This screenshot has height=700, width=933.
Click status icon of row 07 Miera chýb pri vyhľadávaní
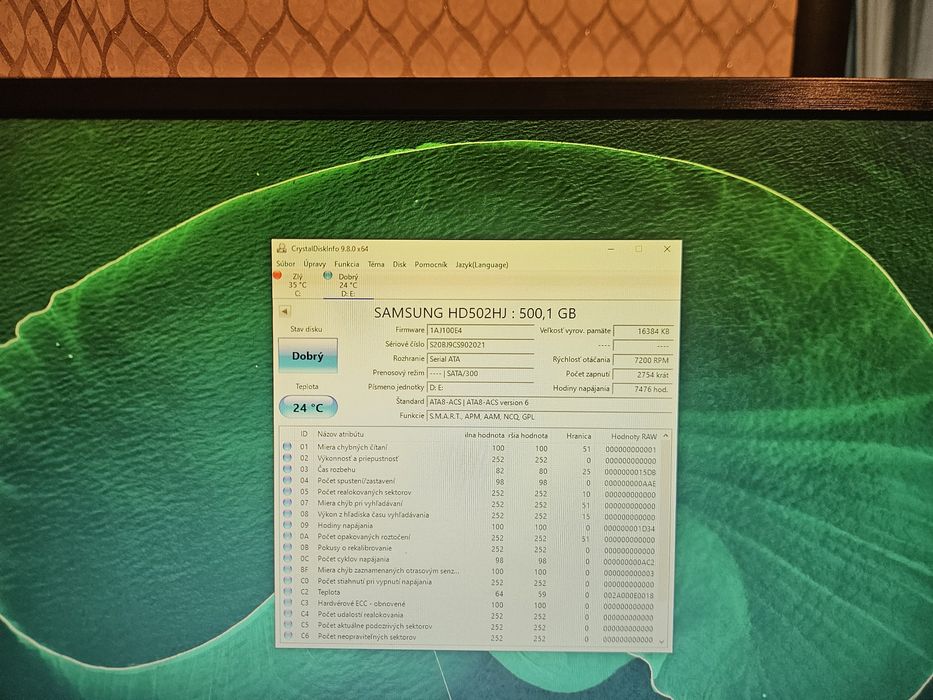point(287,503)
